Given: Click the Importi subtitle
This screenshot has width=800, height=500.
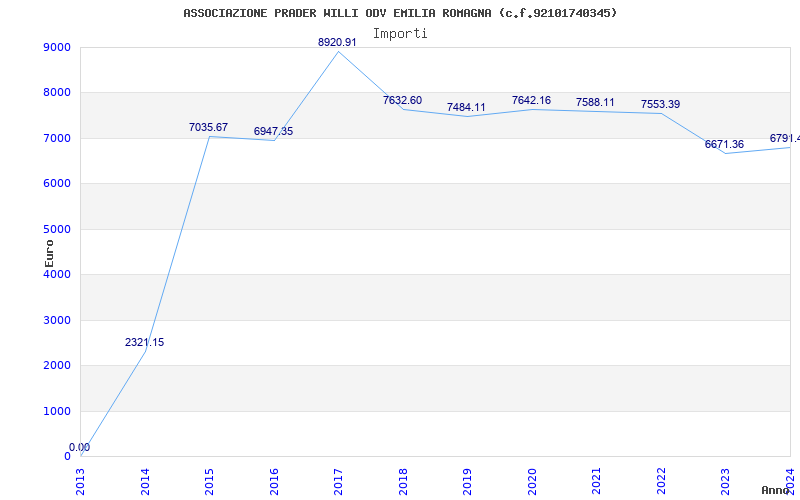Looking at the screenshot, I should 400,34.
